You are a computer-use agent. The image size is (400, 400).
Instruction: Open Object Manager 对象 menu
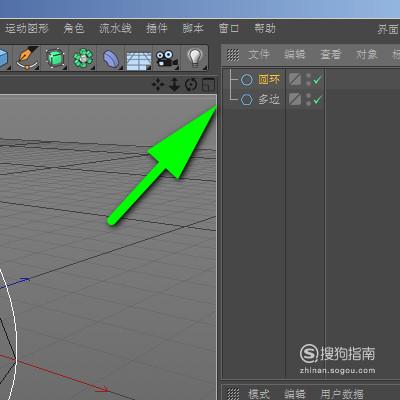[367, 54]
